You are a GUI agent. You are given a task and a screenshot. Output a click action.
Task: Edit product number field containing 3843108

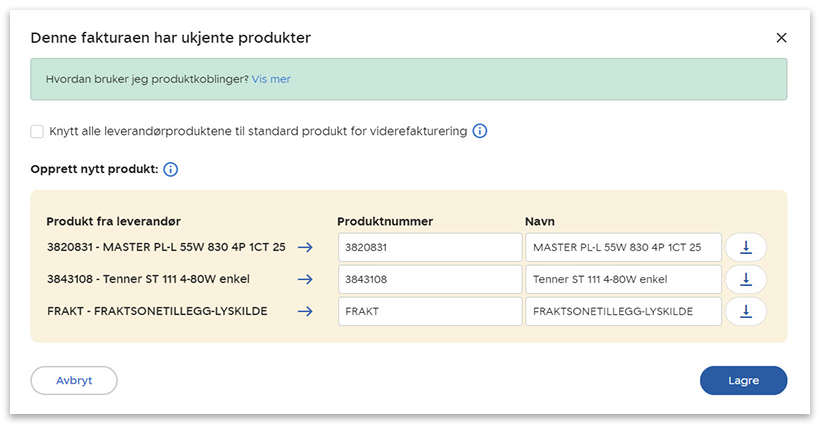428,279
